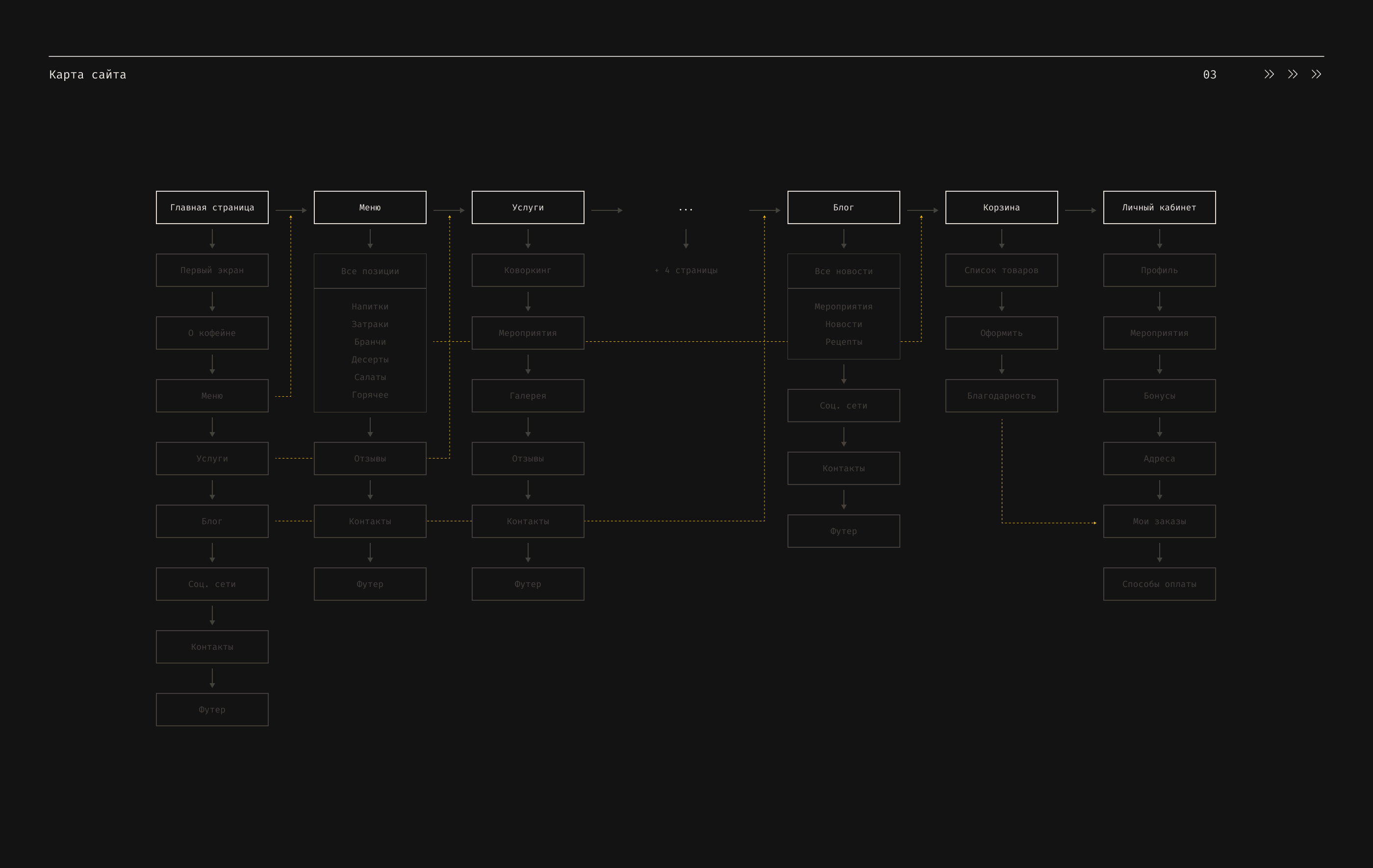Open the Корзина top-level node
The height and width of the screenshot is (868, 1373).
[x=1001, y=207]
